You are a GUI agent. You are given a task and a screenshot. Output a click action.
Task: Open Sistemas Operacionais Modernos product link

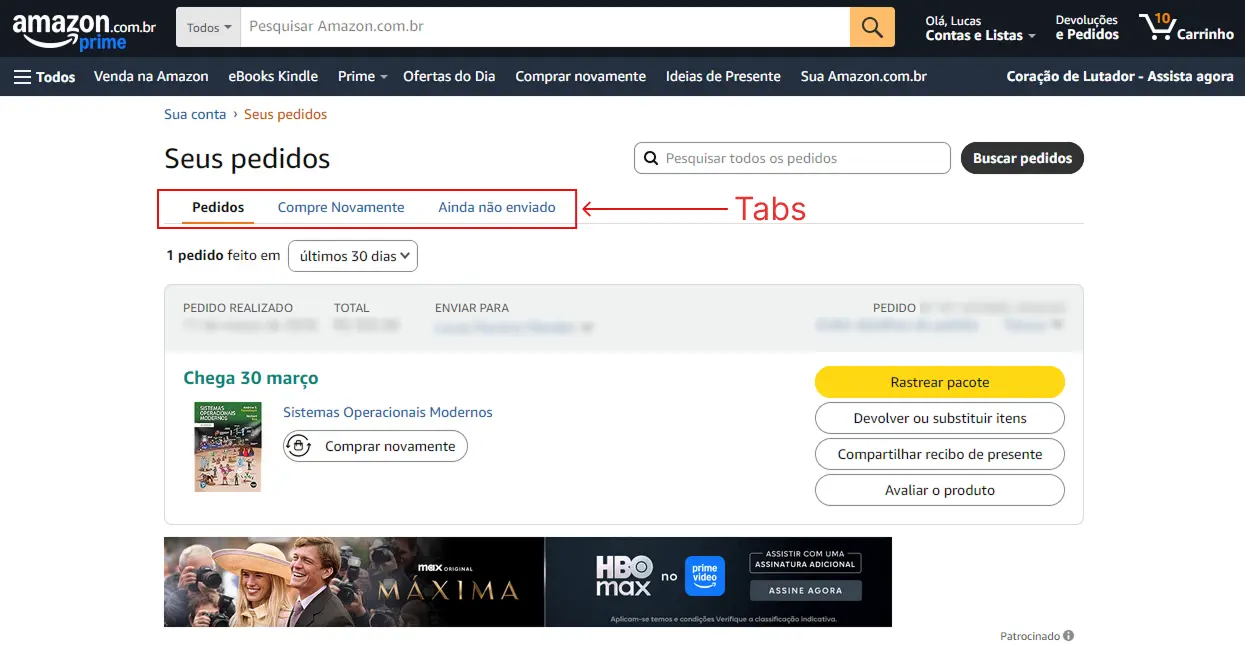pos(388,412)
